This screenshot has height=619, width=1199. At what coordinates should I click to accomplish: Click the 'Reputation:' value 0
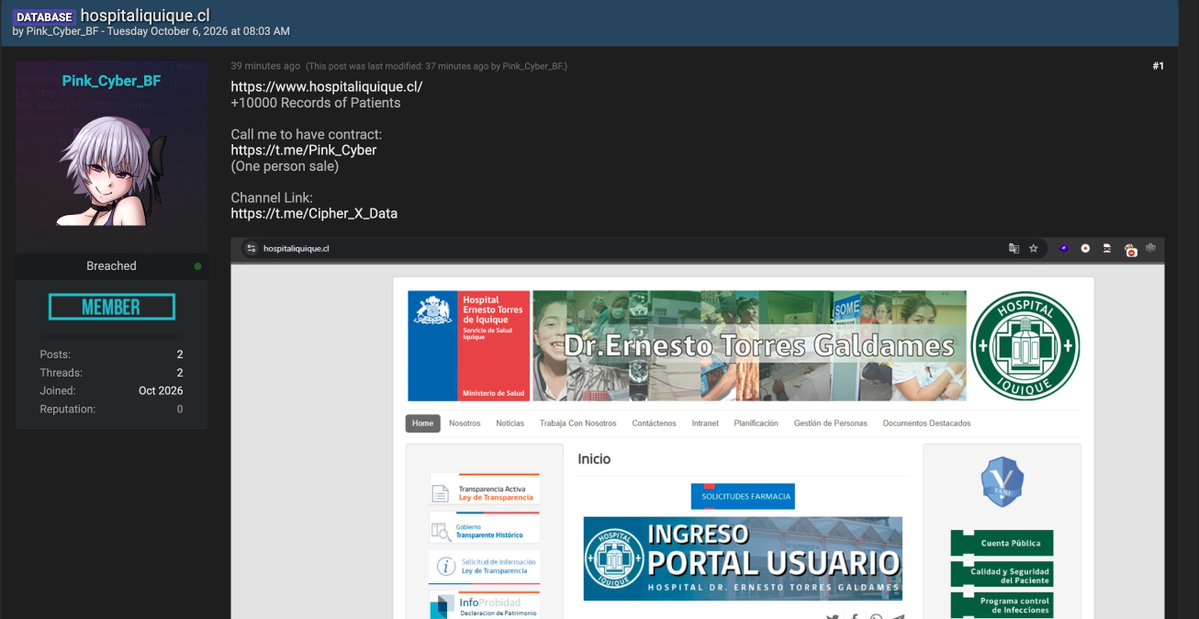click(180, 409)
